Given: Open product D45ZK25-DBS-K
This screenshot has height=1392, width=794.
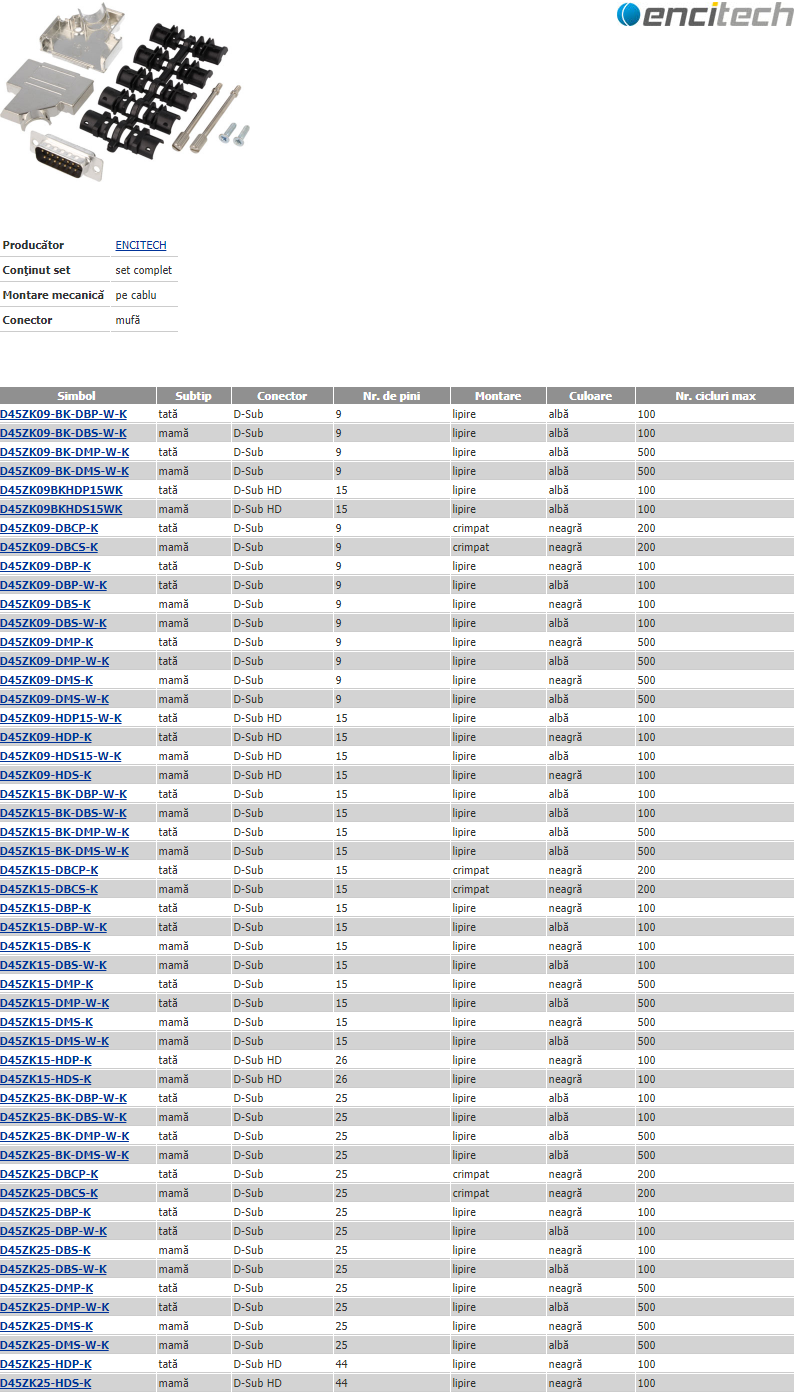Looking at the screenshot, I should pyautogui.click(x=46, y=1250).
